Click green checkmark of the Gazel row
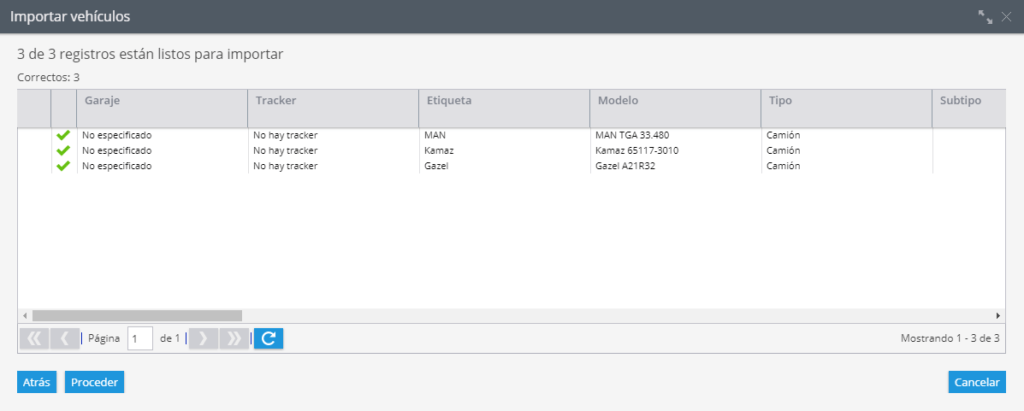 (63, 166)
